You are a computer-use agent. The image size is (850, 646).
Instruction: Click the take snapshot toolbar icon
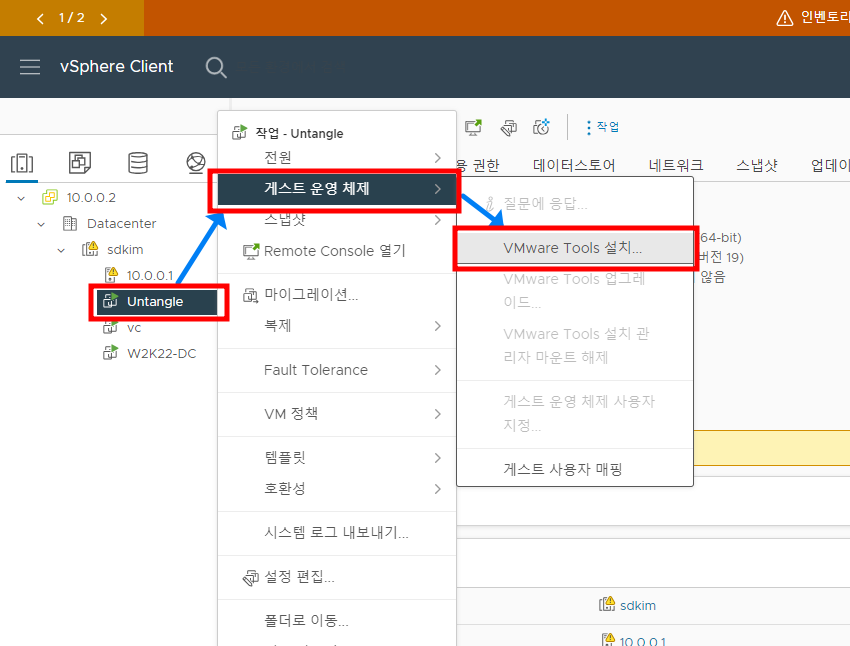(x=541, y=127)
